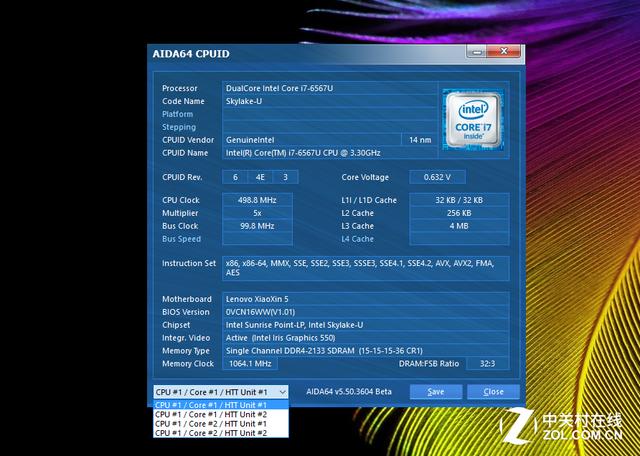Click the 14 nm process value
Viewport: 640px width, 456px height.
pyautogui.click(x=420, y=140)
